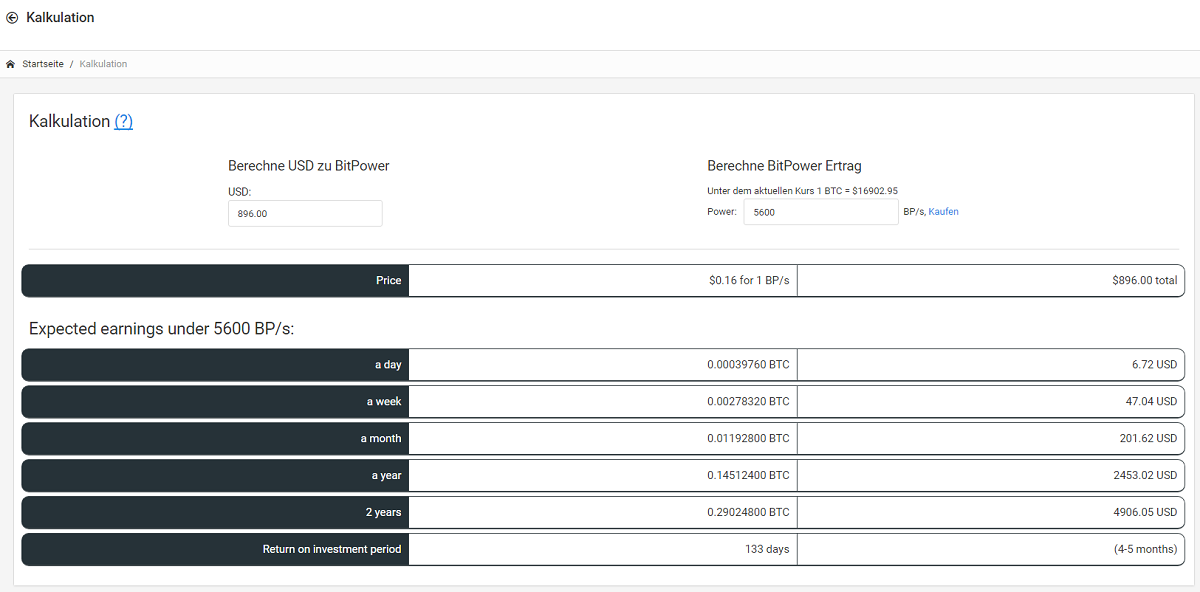Click the 'USD:' field label
Viewport: 1200px width, 592px height.
tap(239, 191)
